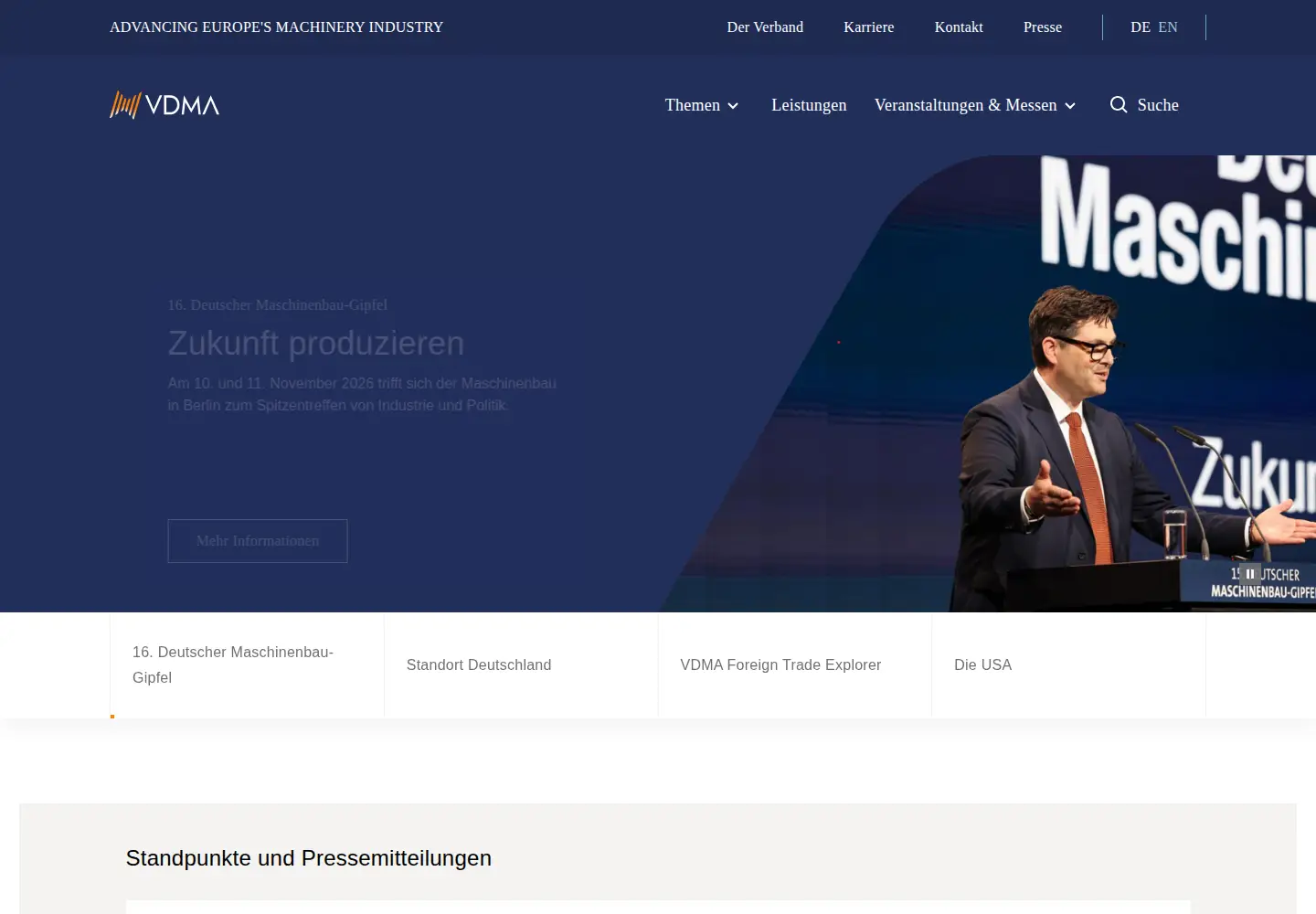Open the Suche search link
Image resolution: width=1316 pixels, height=914 pixels.
[x=1144, y=105]
